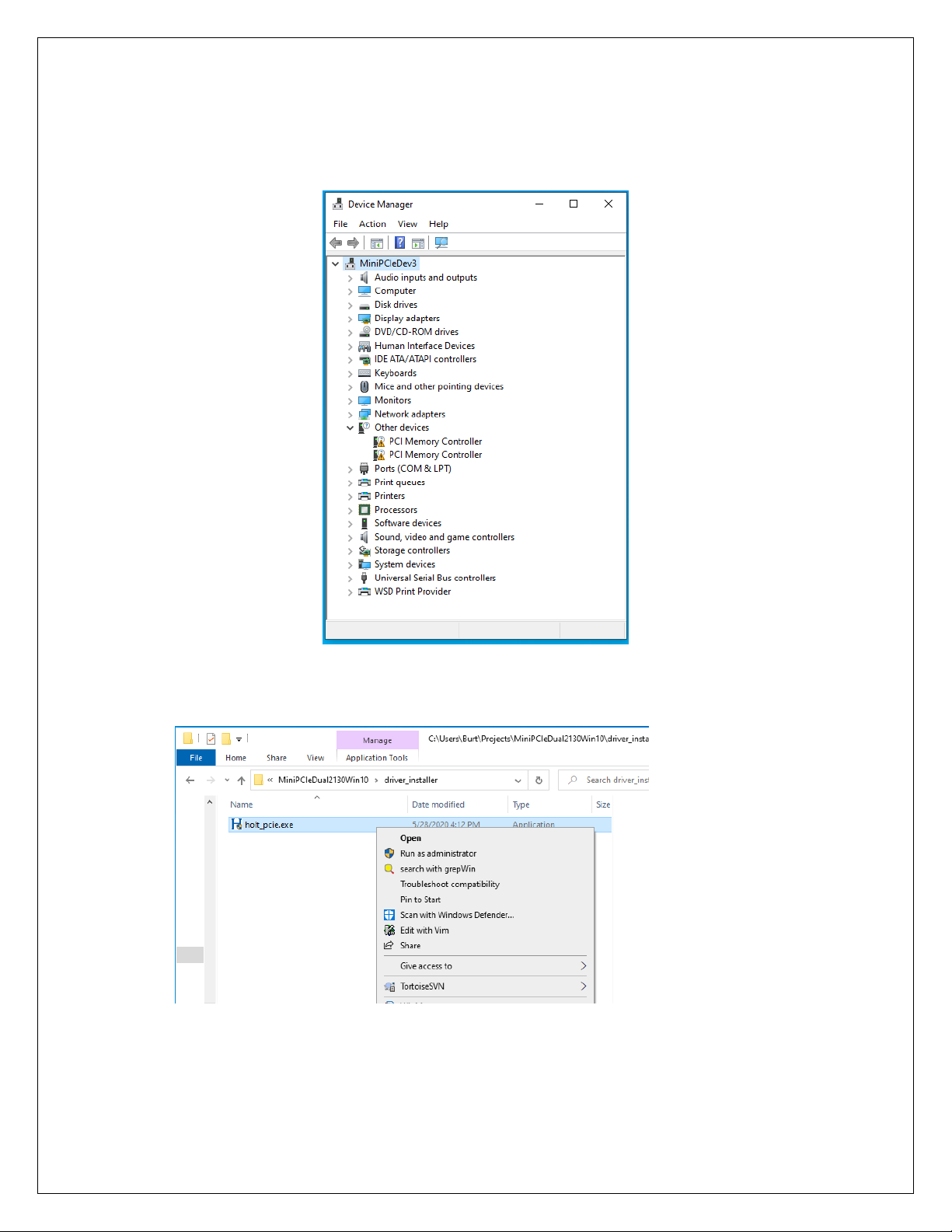The width and height of the screenshot is (952, 1232).
Task: Click the Processors category icon
Action: pyautogui.click(x=364, y=510)
